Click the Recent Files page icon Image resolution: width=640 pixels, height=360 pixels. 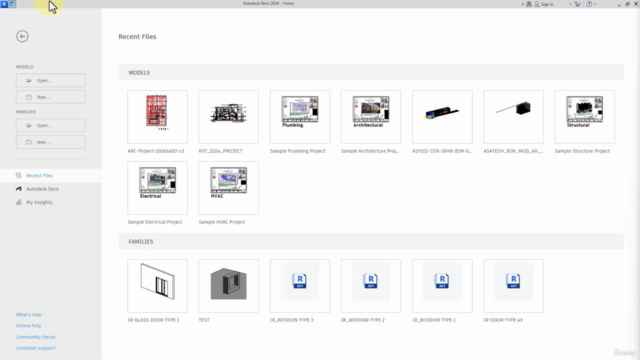click(x=19, y=176)
